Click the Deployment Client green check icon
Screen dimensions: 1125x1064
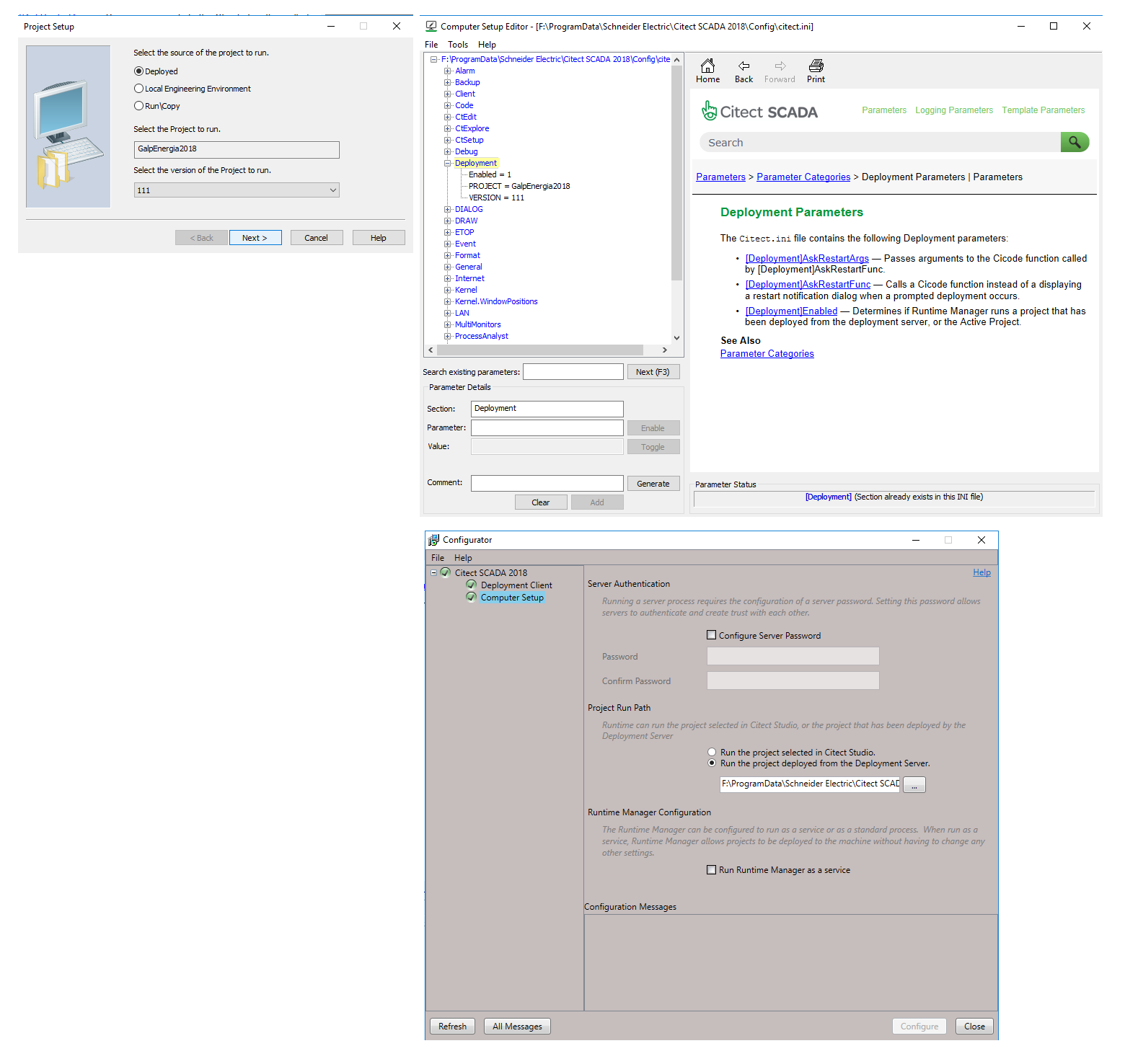(472, 585)
